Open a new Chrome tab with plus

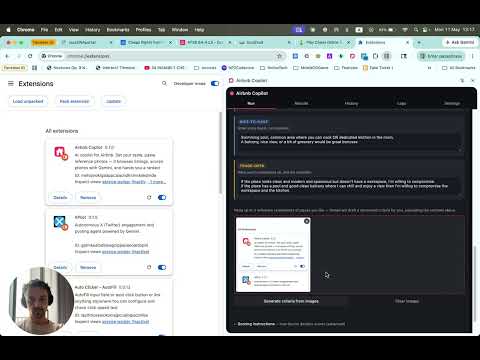419,42
